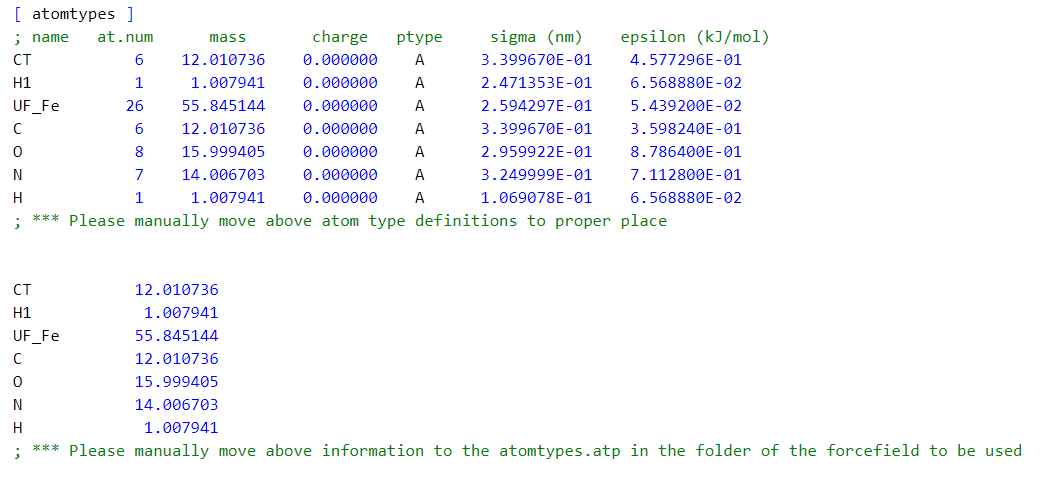Click the "sigma (nm)" column header
The height and width of the screenshot is (483, 1046).
tap(535, 37)
